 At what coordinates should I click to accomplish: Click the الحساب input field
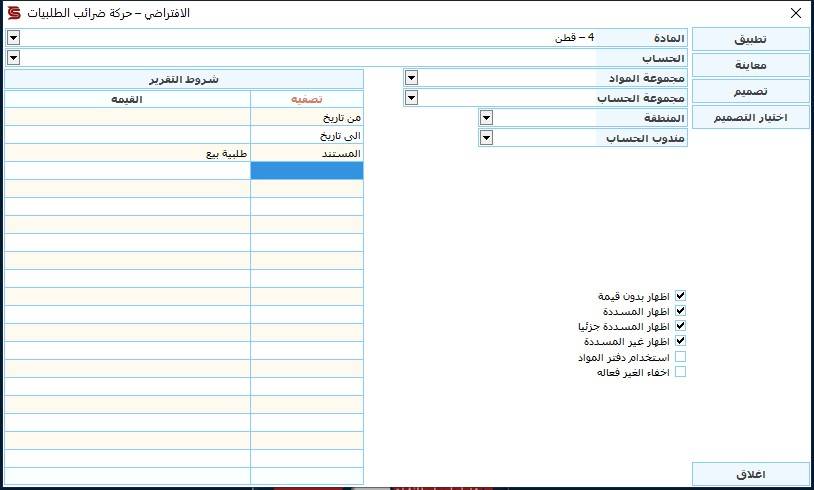[x=308, y=58]
